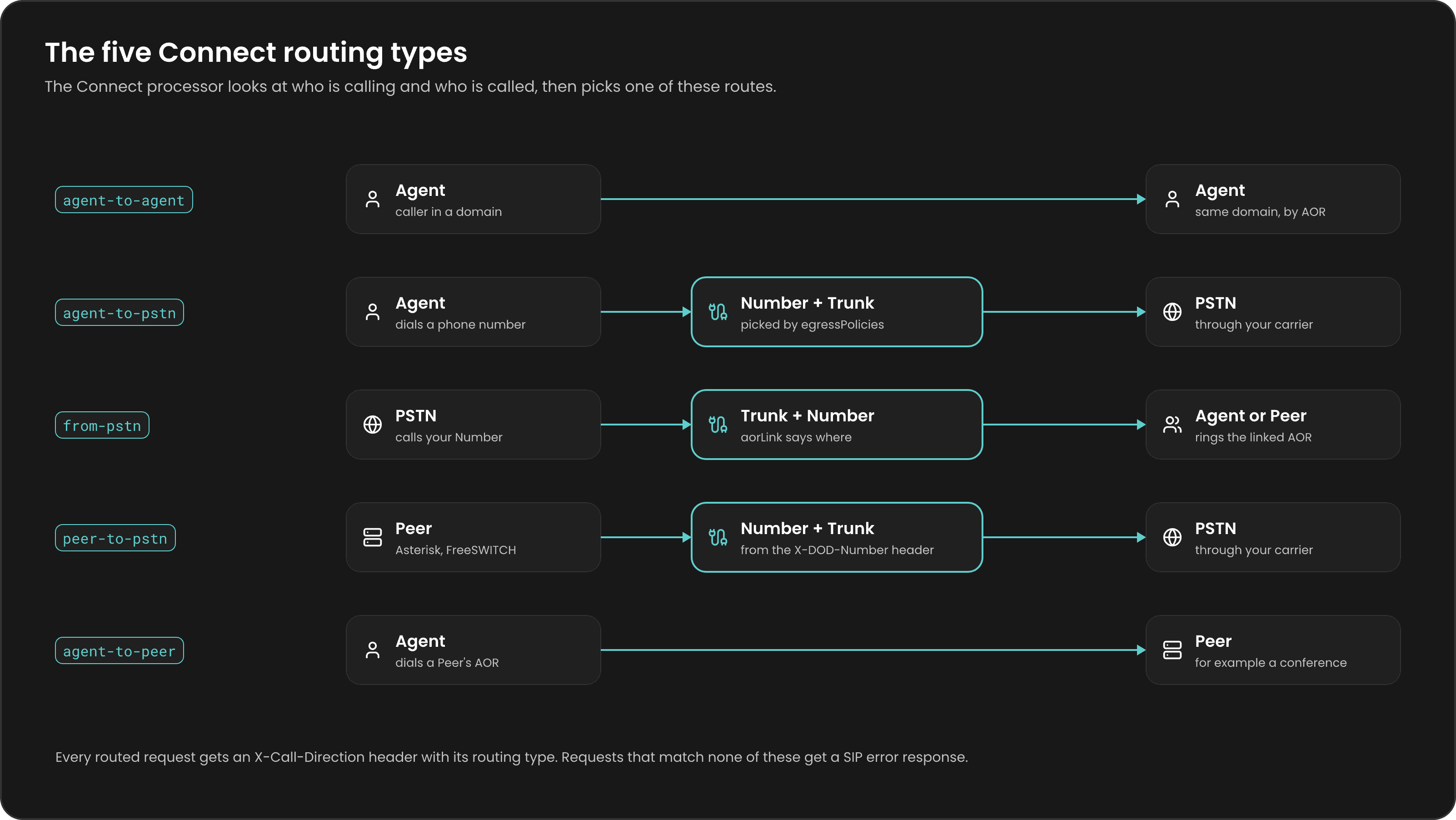Click the person icon in the 'dials a Peer's AOR' card
The image size is (1456, 820).
point(373,650)
